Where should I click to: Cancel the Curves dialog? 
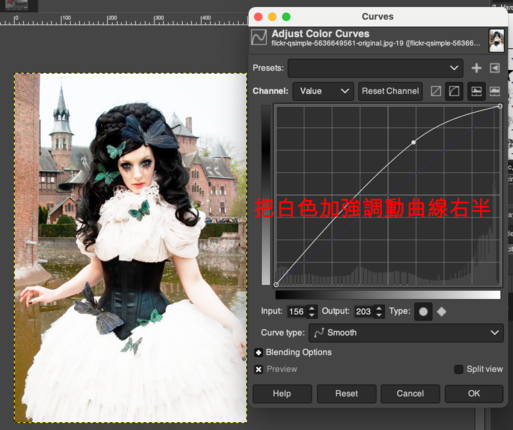[x=410, y=394]
